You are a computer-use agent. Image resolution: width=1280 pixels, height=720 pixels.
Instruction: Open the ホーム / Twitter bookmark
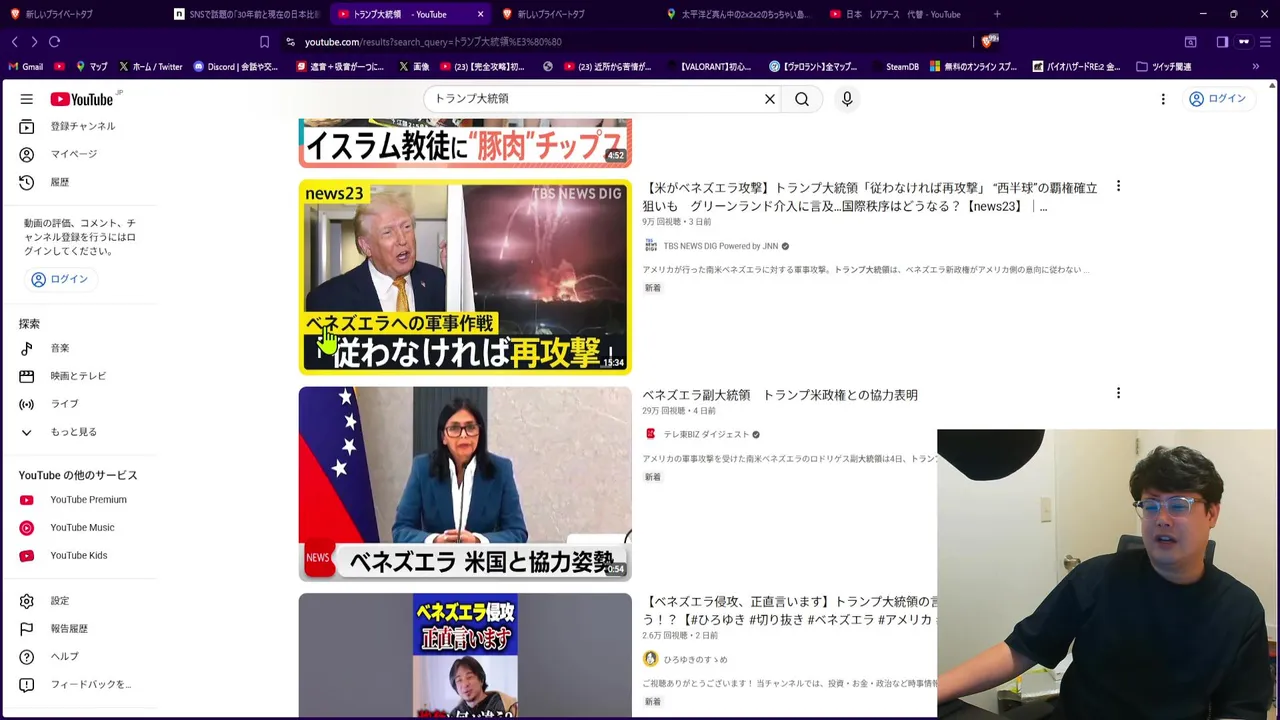(150, 67)
